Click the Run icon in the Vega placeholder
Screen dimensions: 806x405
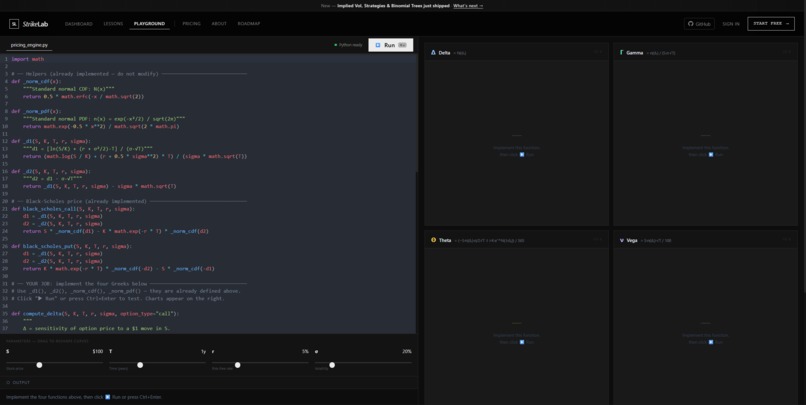711,342
